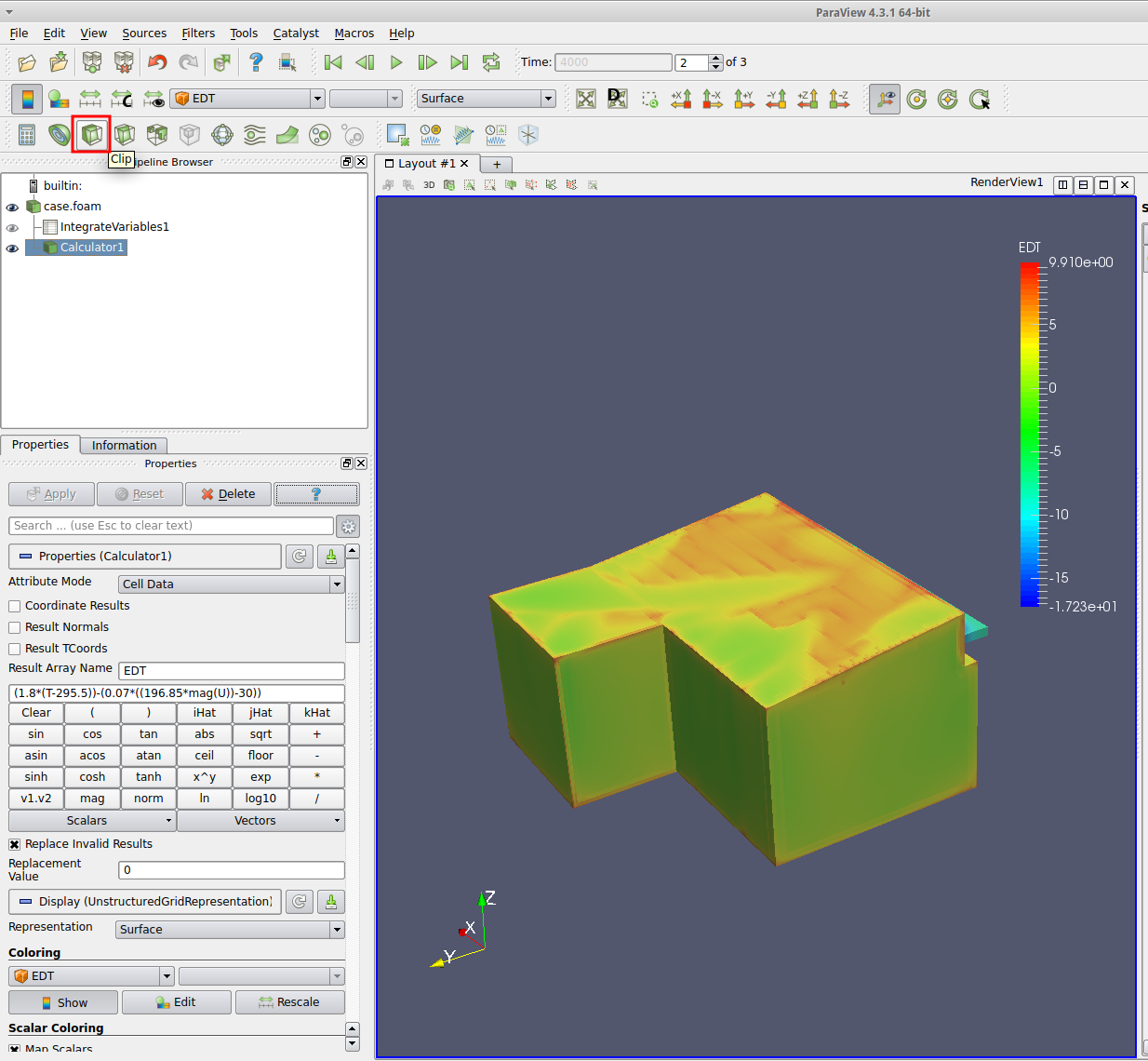Click the Glyph filter icon
Screen dimensions: 1148x1061
[222, 135]
